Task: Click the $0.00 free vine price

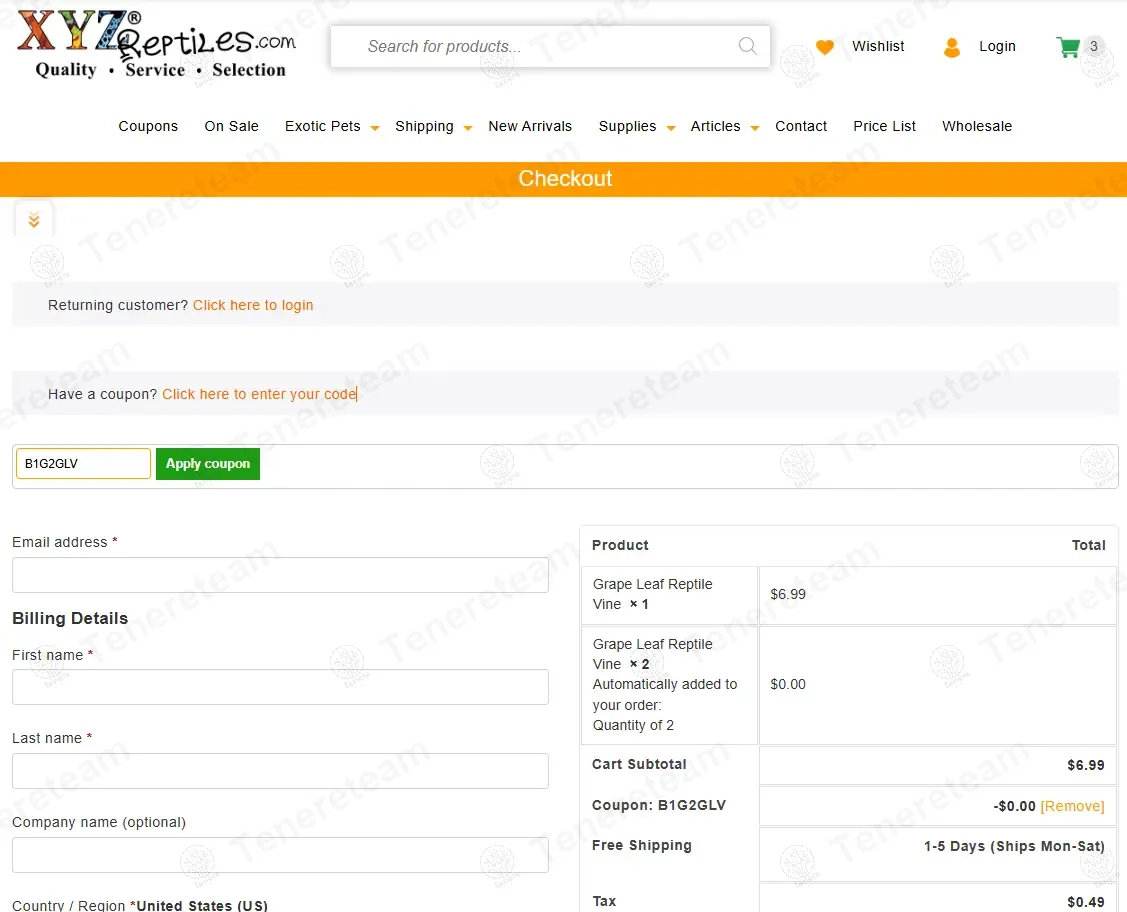Action: click(x=788, y=684)
